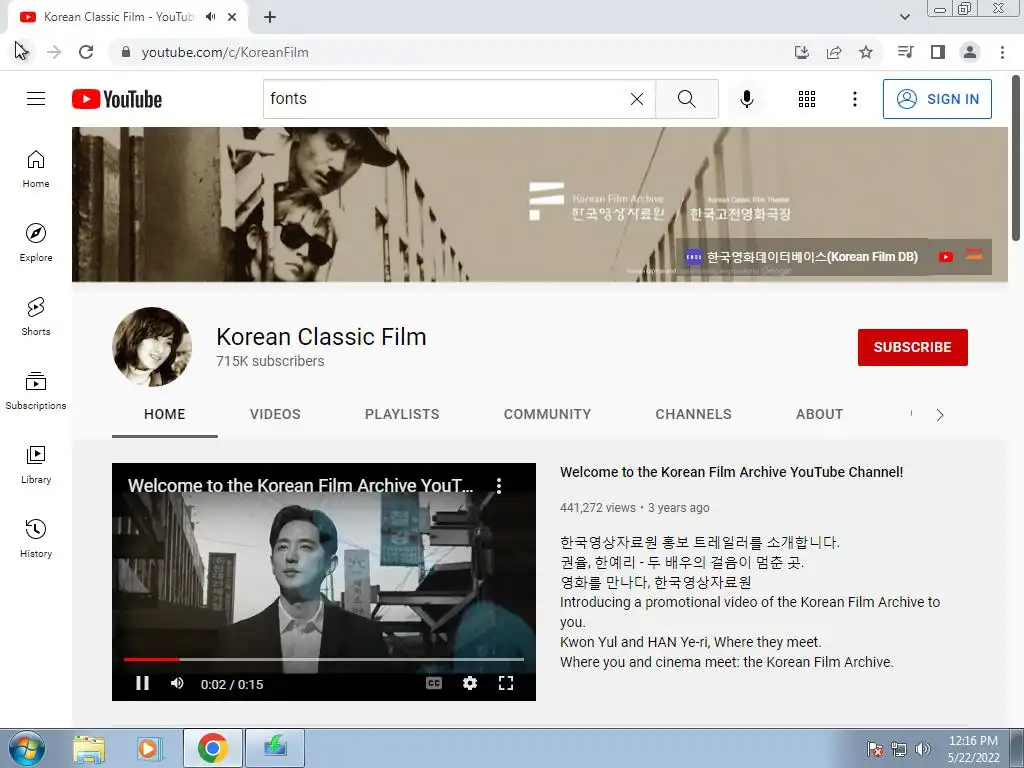This screenshot has width=1024, height=768.
Task: Open the downloader app on taskbar
Action: pyautogui.click(x=275, y=748)
